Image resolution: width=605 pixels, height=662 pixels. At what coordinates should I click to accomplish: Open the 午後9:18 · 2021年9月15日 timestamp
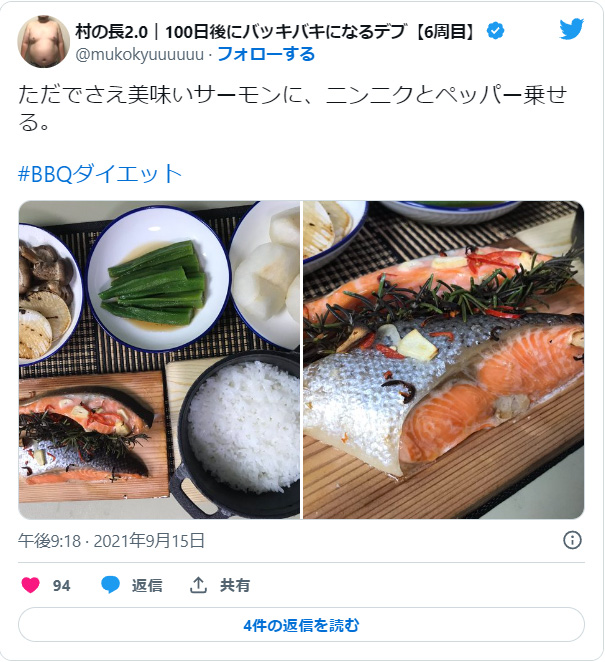coord(111,540)
